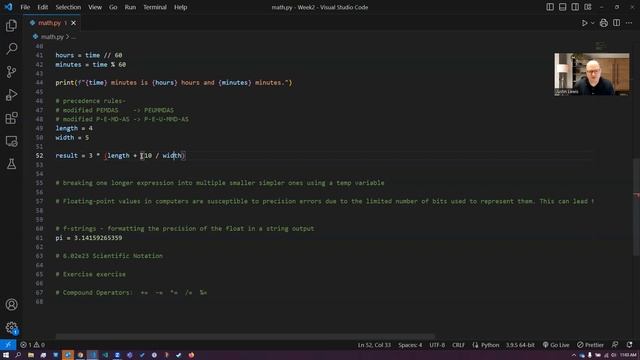Choose the 3.9.5 64-bit interpreter
Viewport: 640px width, 360px height.
[520, 345]
